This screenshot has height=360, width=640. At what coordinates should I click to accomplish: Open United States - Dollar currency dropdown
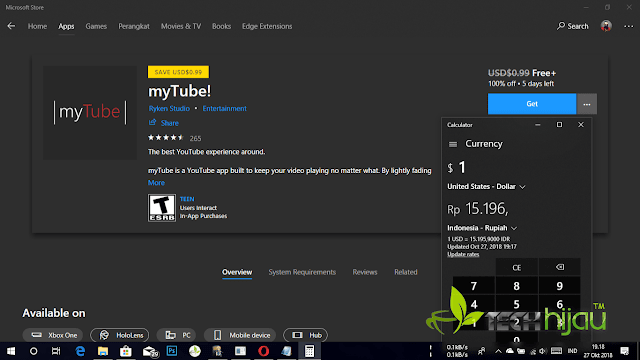pyautogui.click(x=486, y=187)
